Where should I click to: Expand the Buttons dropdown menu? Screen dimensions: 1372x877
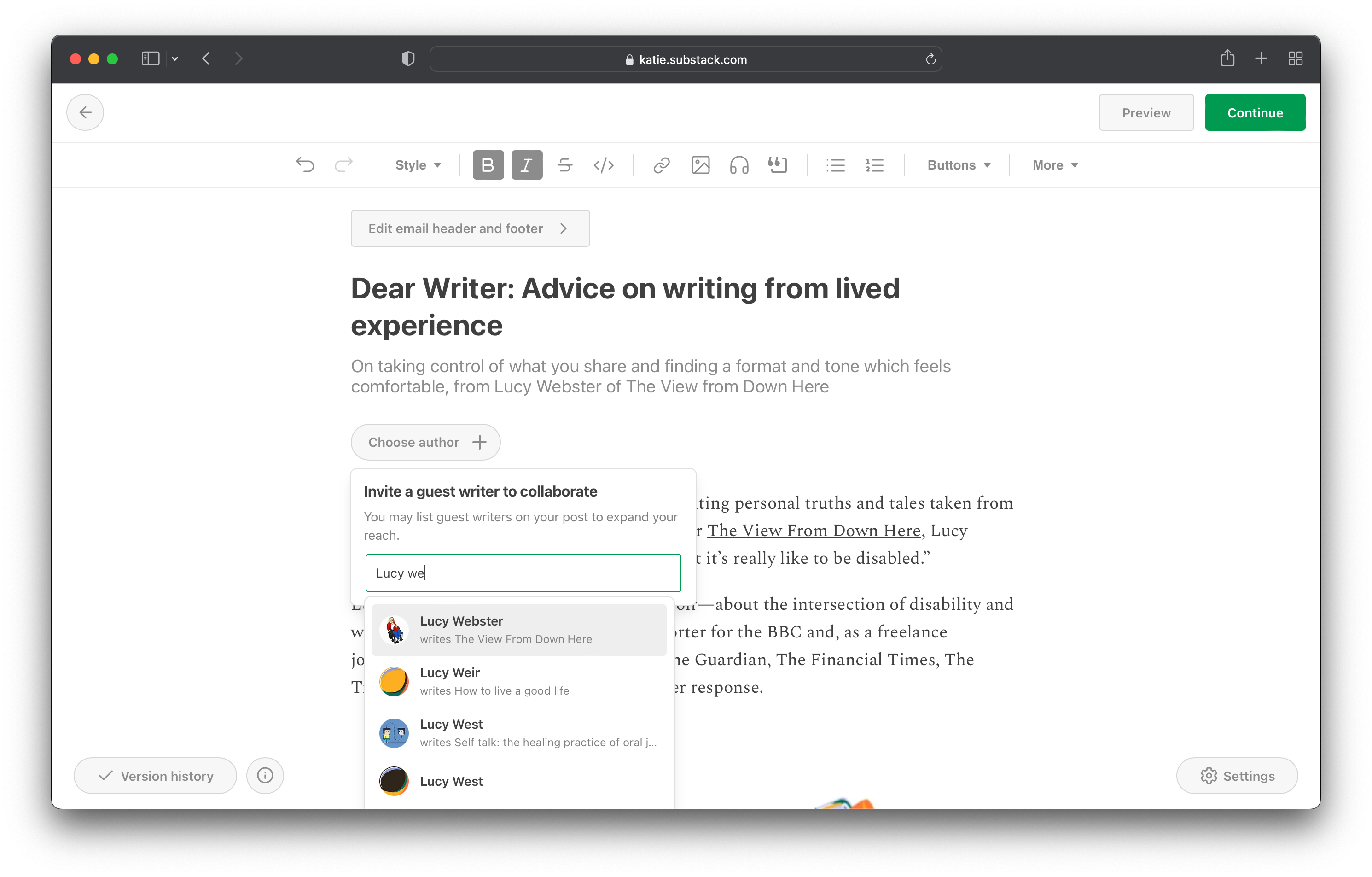[959, 165]
